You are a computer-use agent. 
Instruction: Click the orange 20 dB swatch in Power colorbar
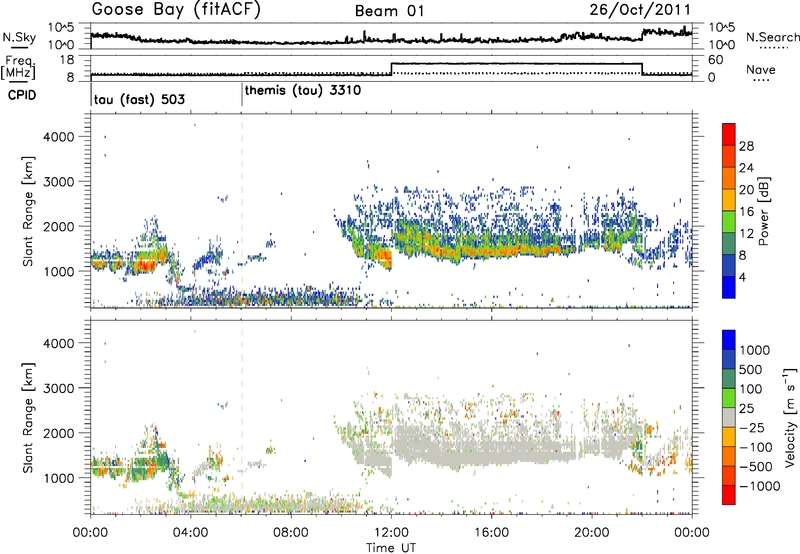click(x=729, y=177)
